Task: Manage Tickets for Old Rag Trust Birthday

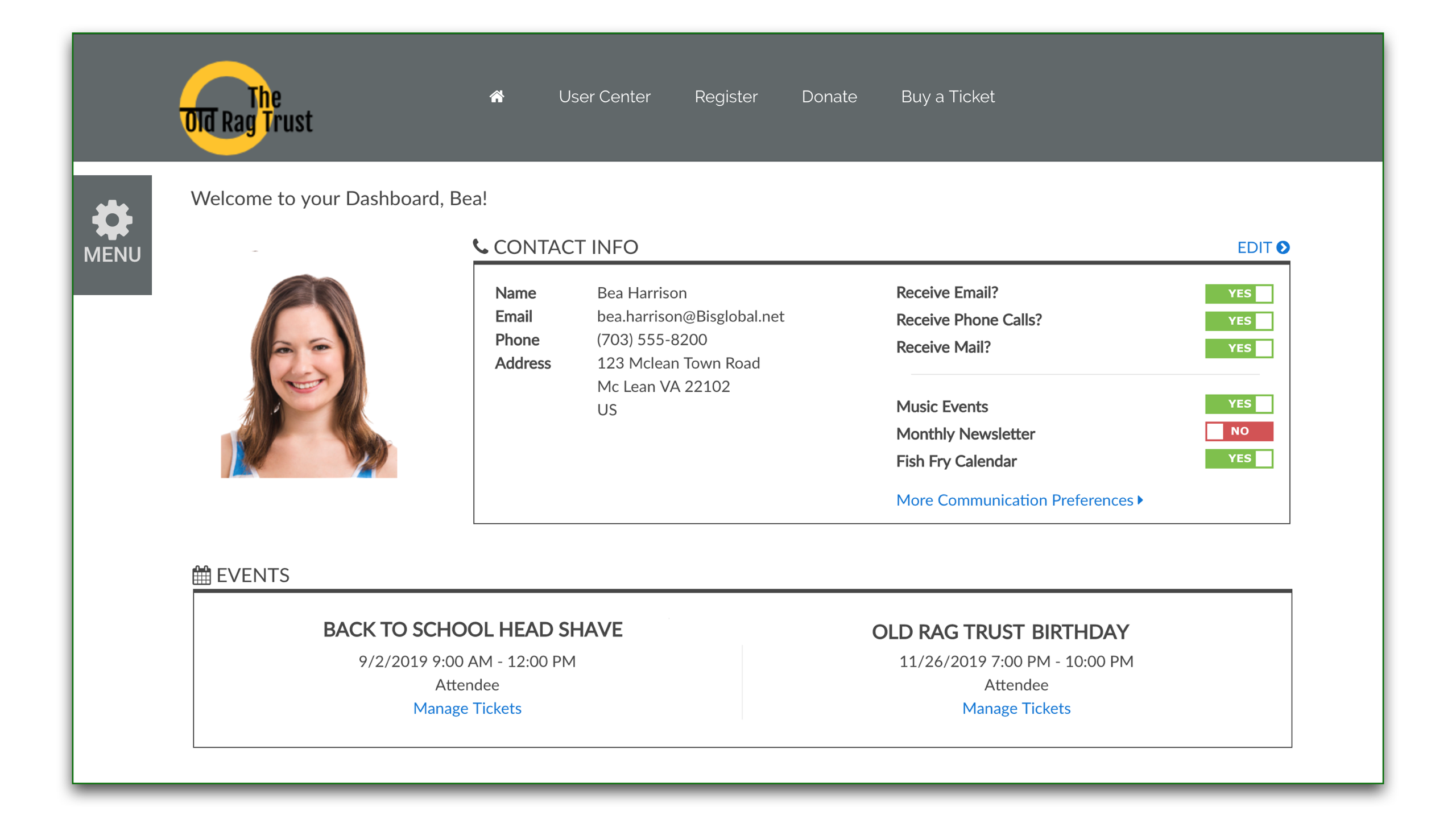Action: point(1016,708)
